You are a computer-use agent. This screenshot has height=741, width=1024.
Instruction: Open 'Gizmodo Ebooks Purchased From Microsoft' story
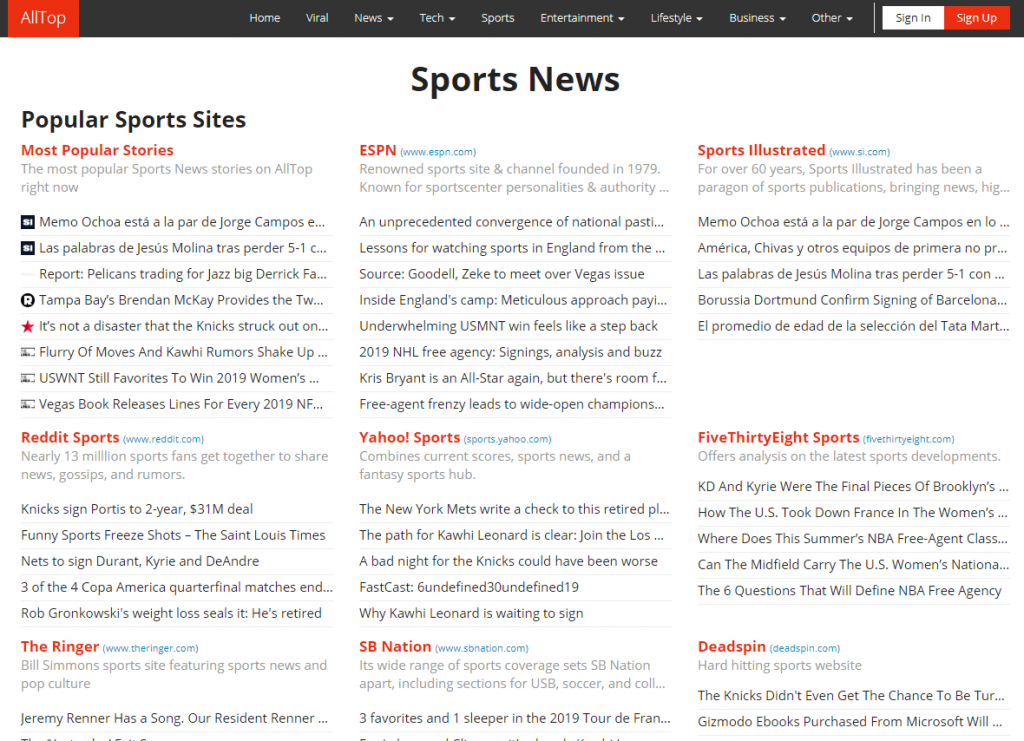(850, 721)
